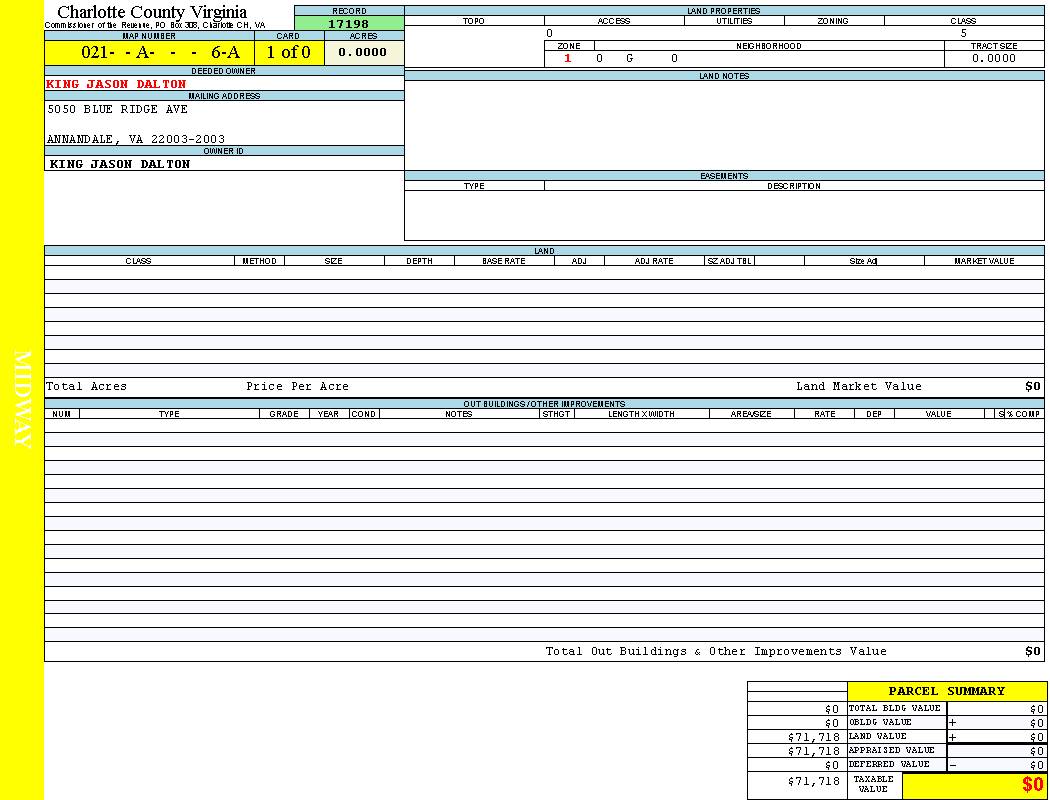This screenshot has width=1050, height=800.
Task: Click the Price Per Acre label
Action: click(297, 386)
